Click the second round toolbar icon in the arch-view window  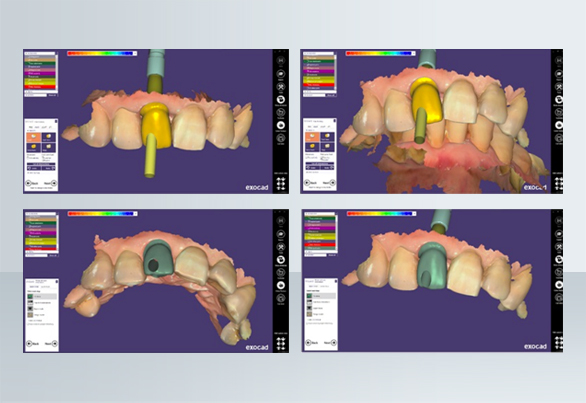281,234
